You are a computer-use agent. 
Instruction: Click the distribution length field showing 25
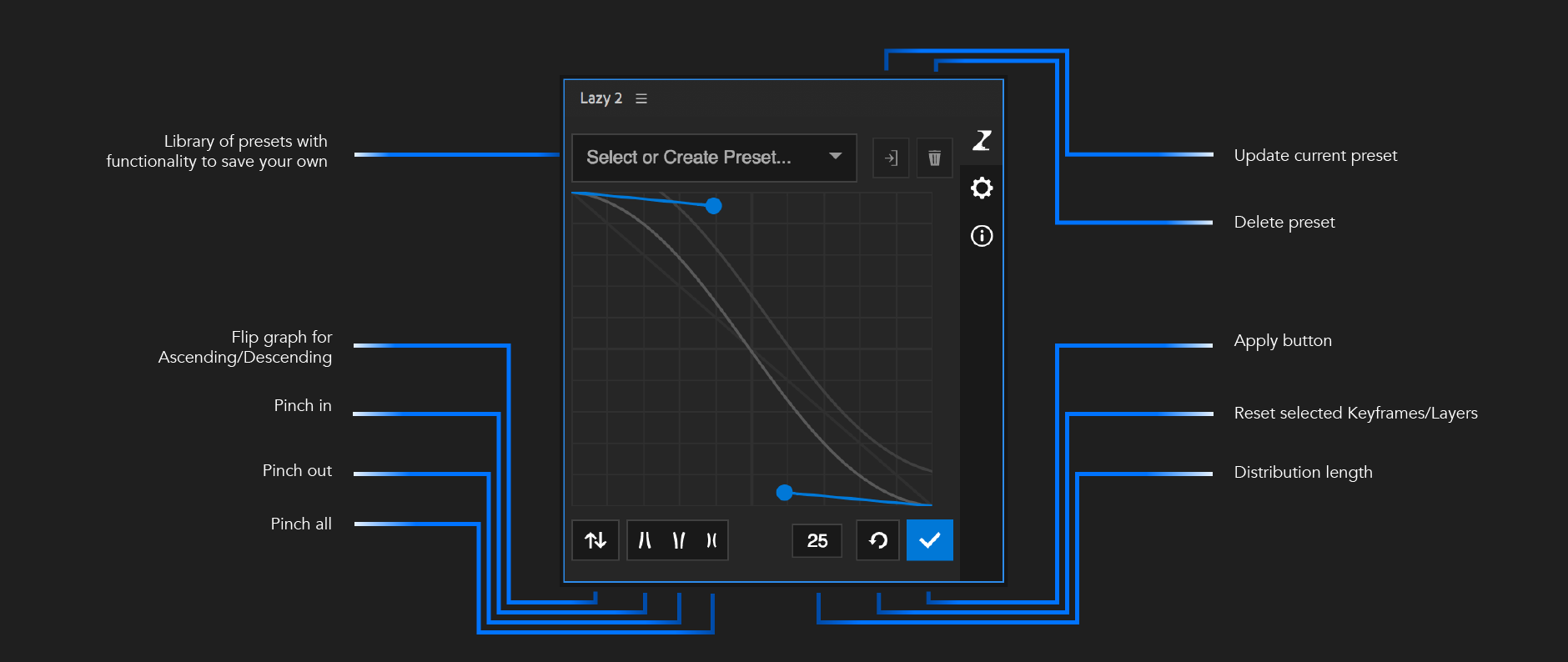tap(817, 540)
